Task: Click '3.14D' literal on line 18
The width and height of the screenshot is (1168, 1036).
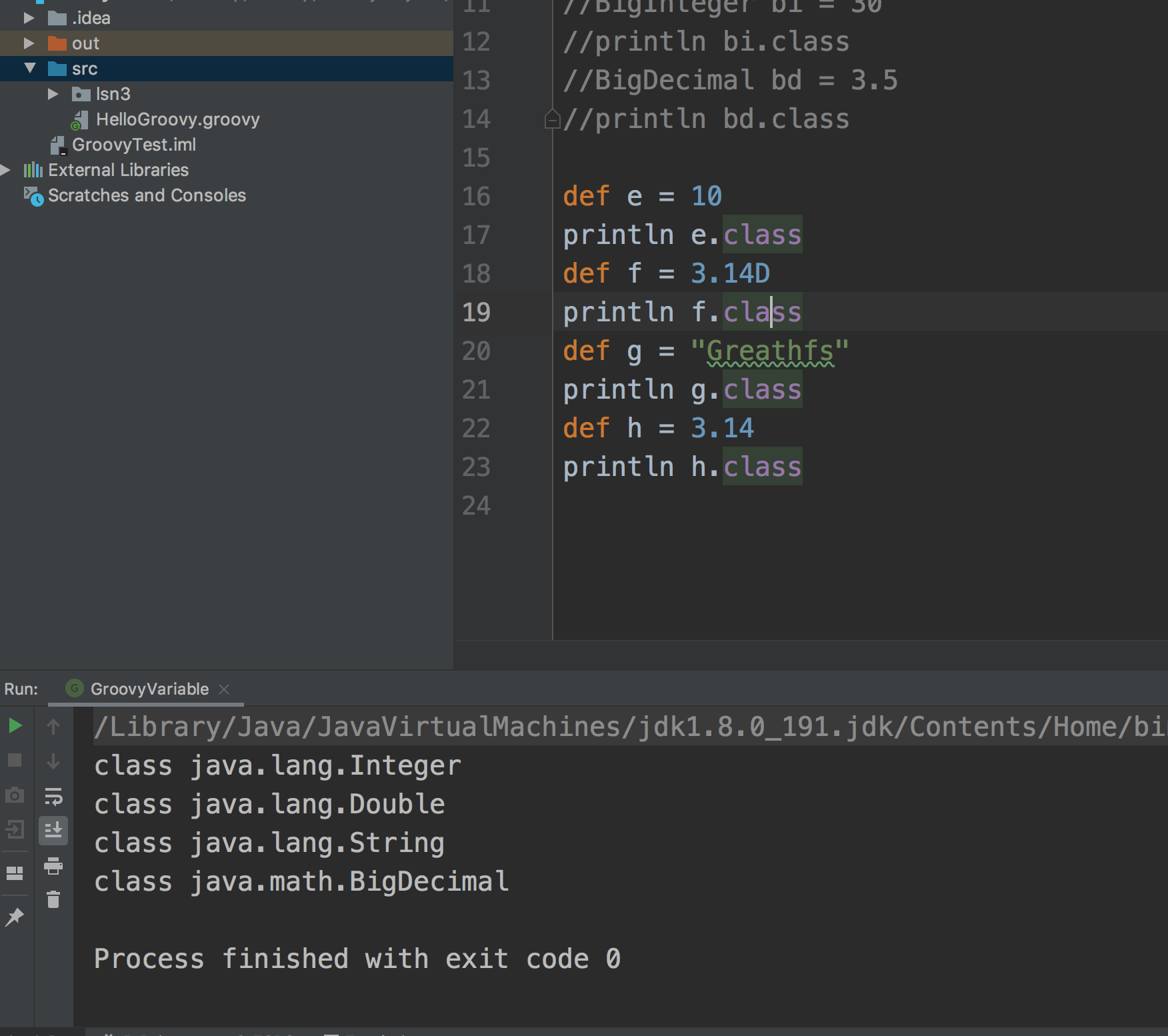Action: [x=730, y=273]
